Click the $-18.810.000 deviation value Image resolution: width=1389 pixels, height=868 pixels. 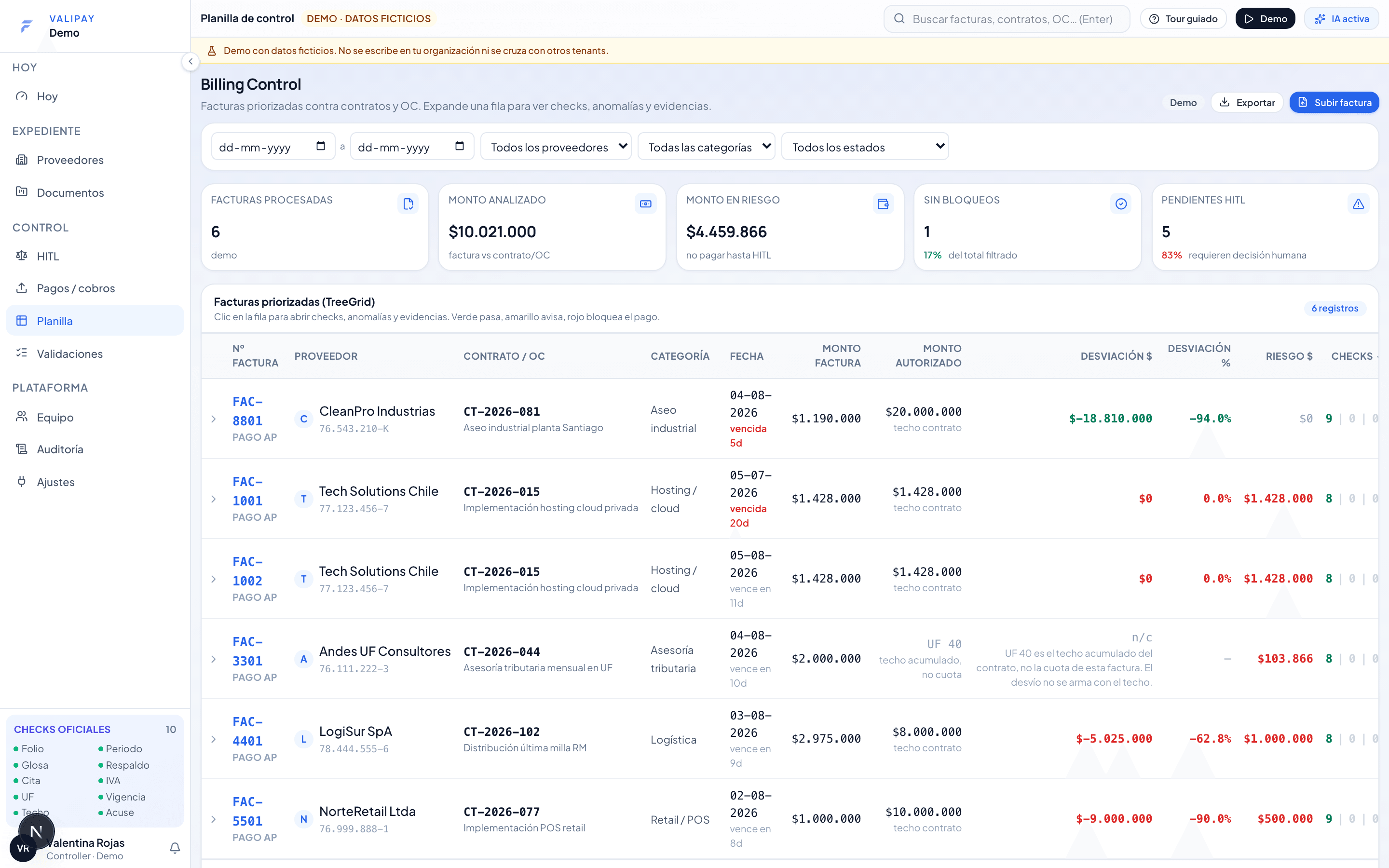[x=1110, y=419]
